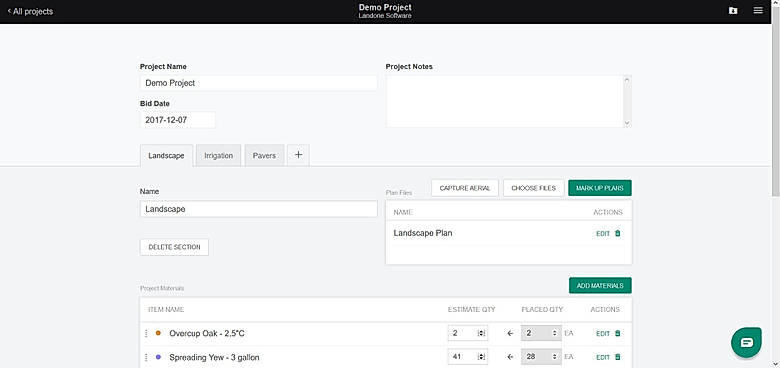The height and width of the screenshot is (368, 780).
Task: Delete the Landscape Plan file
Action: [617, 233]
